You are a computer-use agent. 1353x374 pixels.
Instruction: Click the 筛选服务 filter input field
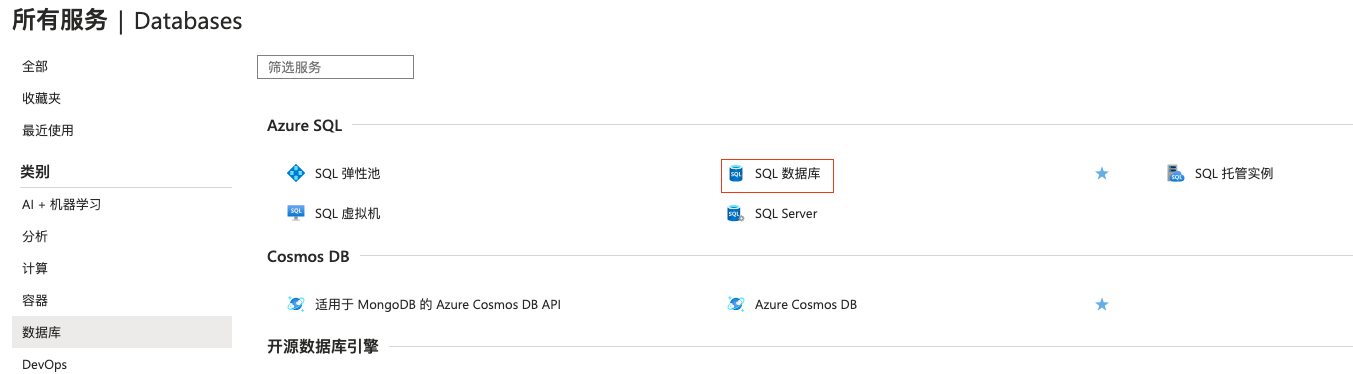click(x=335, y=67)
